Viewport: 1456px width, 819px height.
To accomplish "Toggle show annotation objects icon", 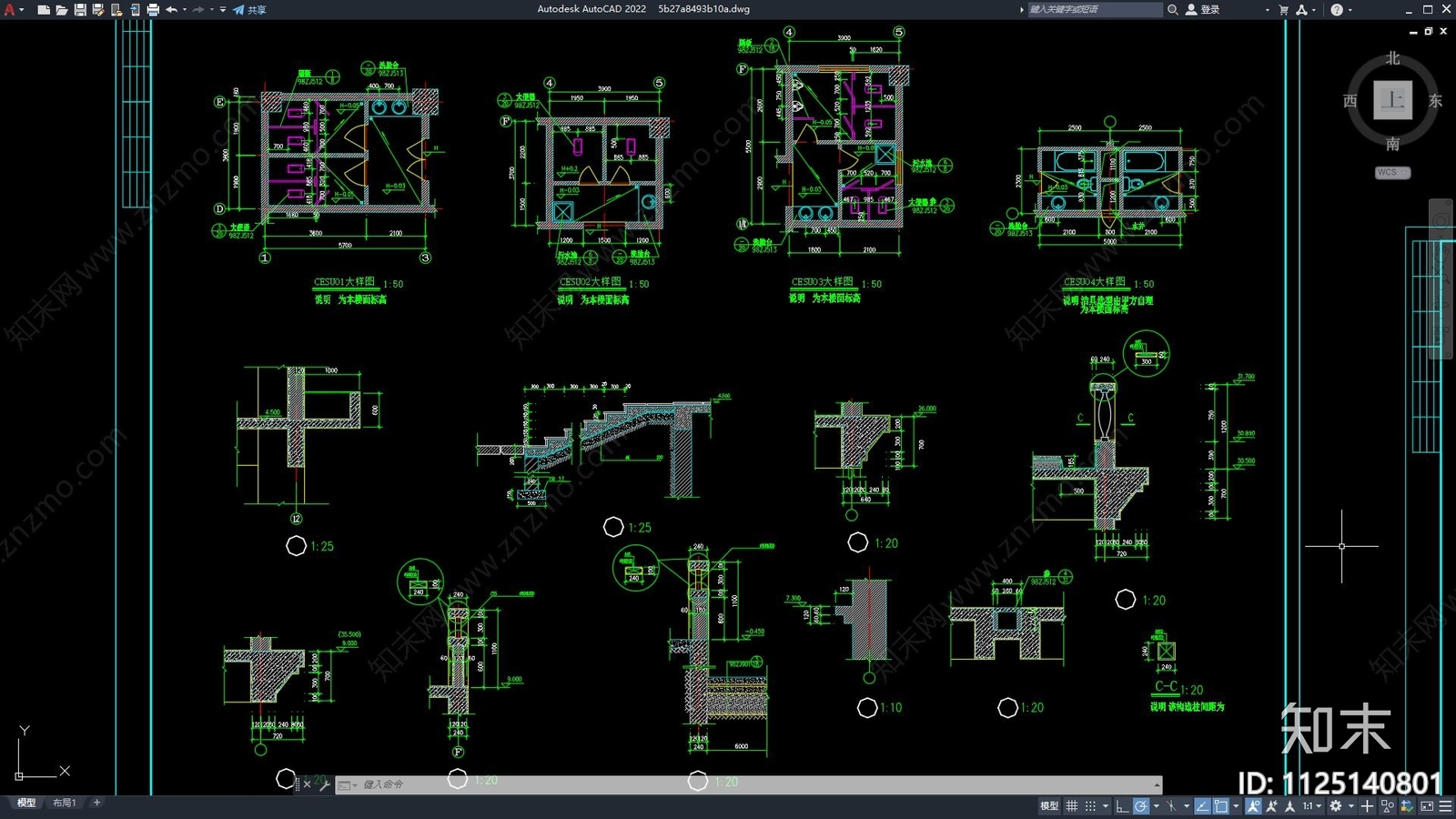I will pos(1254,806).
